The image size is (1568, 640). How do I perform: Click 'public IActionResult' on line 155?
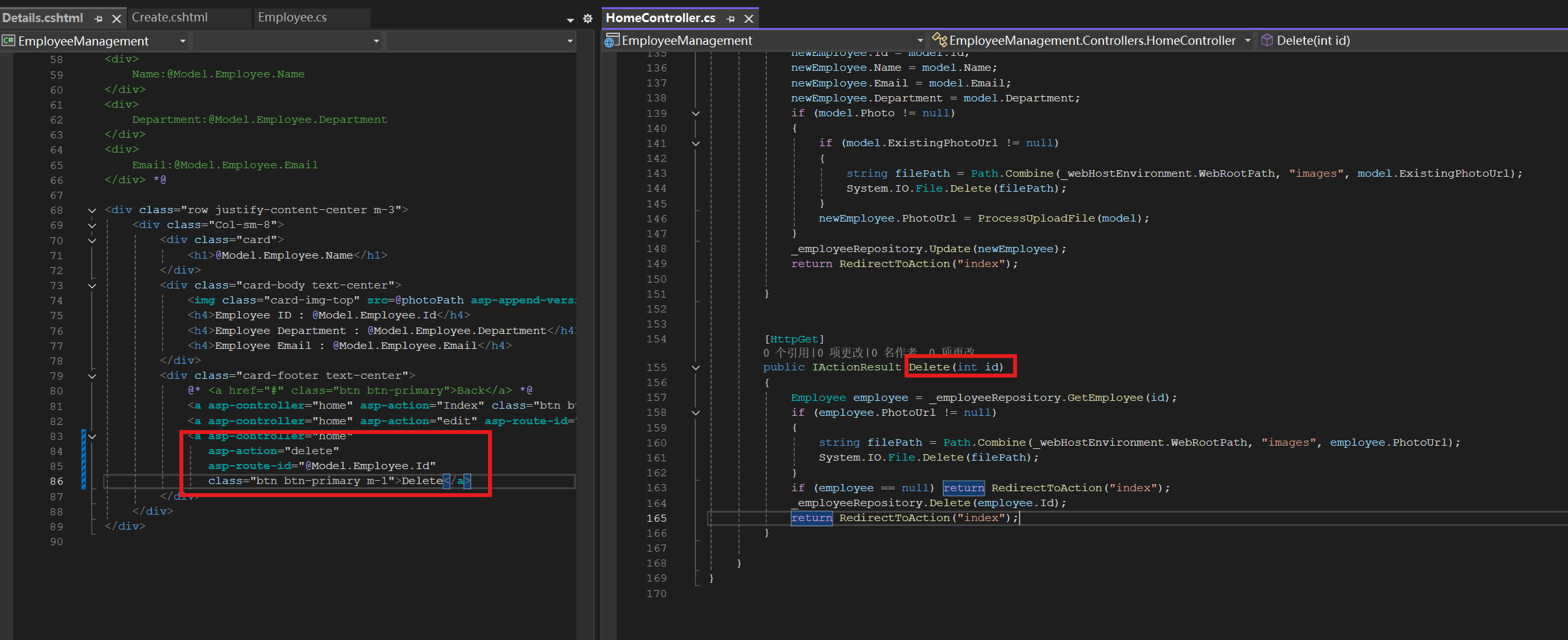coord(832,367)
